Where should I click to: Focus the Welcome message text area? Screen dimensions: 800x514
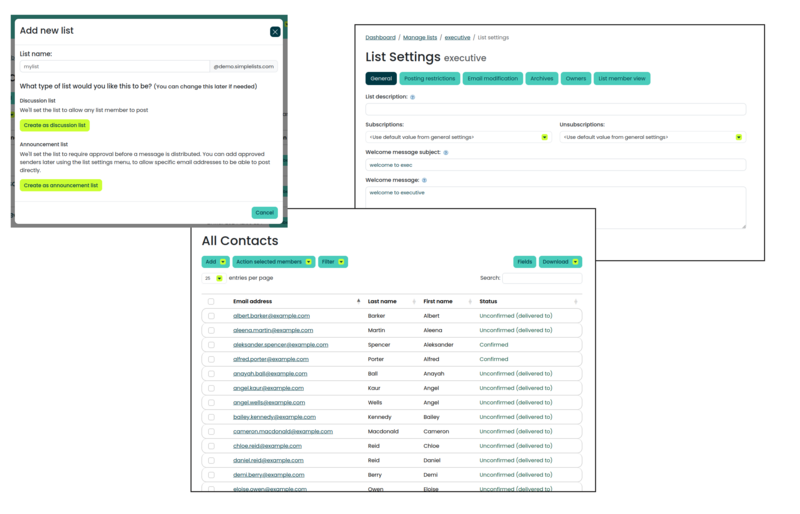tap(556, 207)
